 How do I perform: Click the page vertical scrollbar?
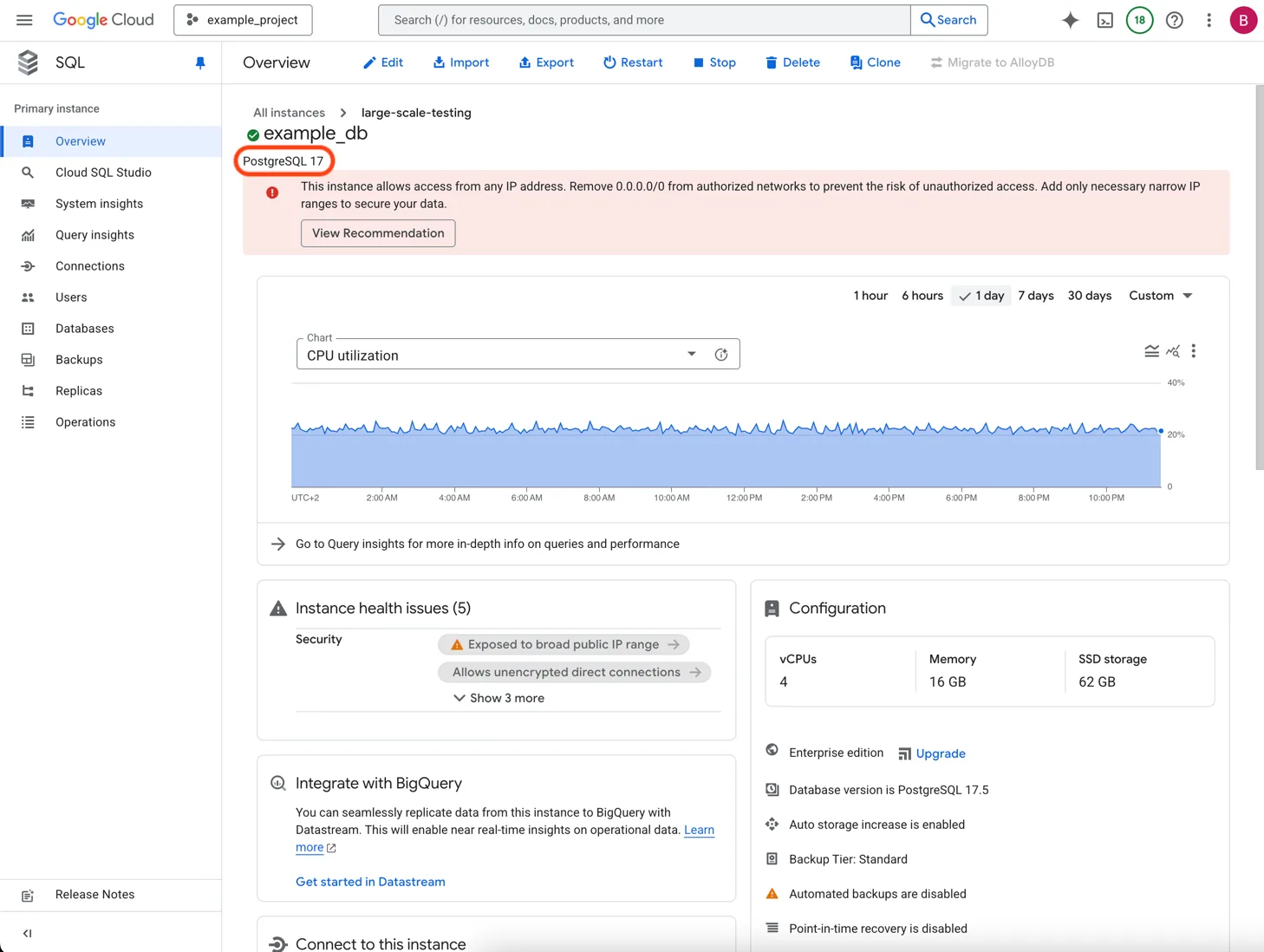1259,277
